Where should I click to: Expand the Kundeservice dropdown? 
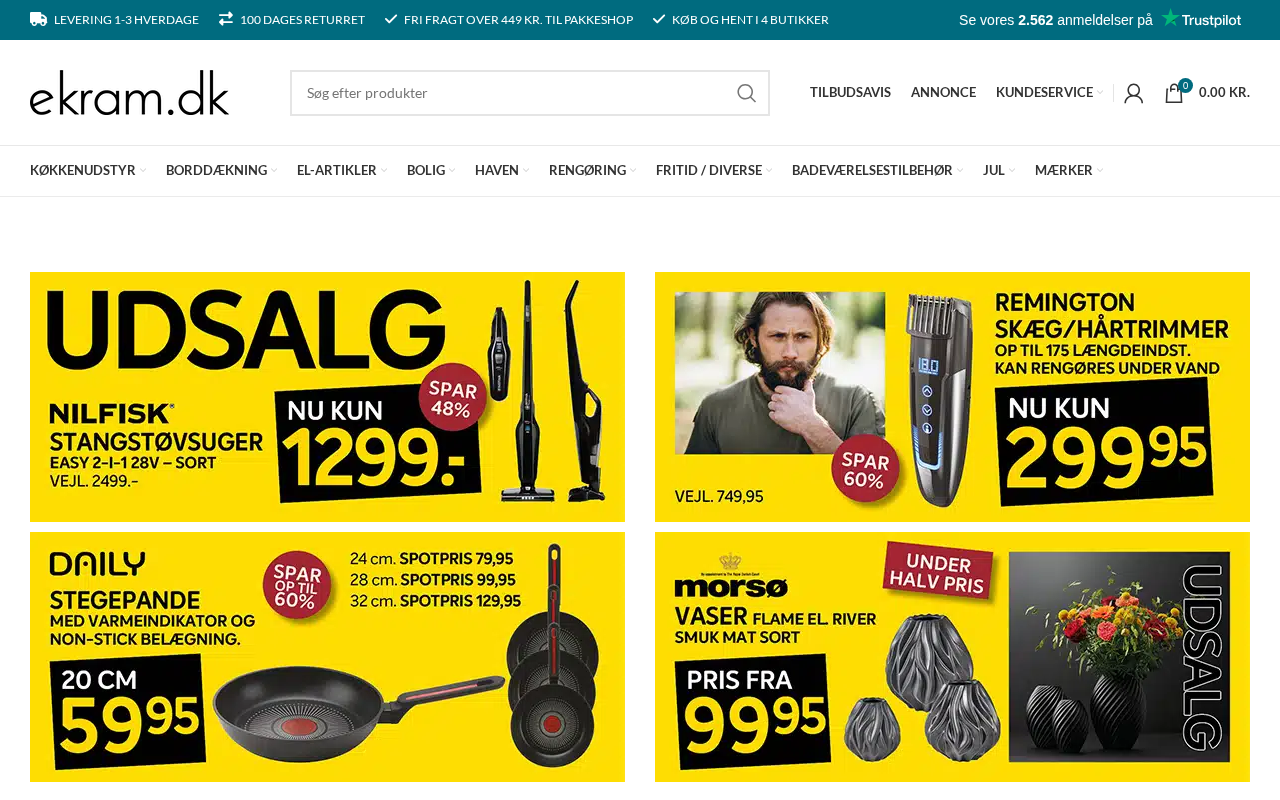[1049, 92]
